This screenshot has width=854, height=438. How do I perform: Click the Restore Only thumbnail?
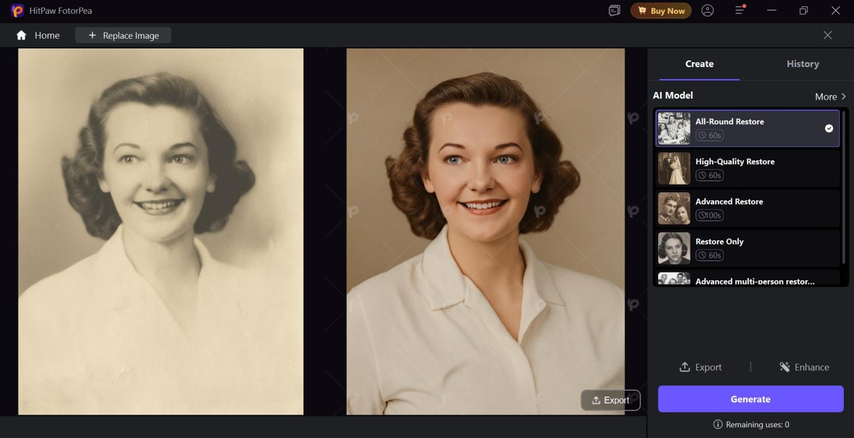pos(674,248)
